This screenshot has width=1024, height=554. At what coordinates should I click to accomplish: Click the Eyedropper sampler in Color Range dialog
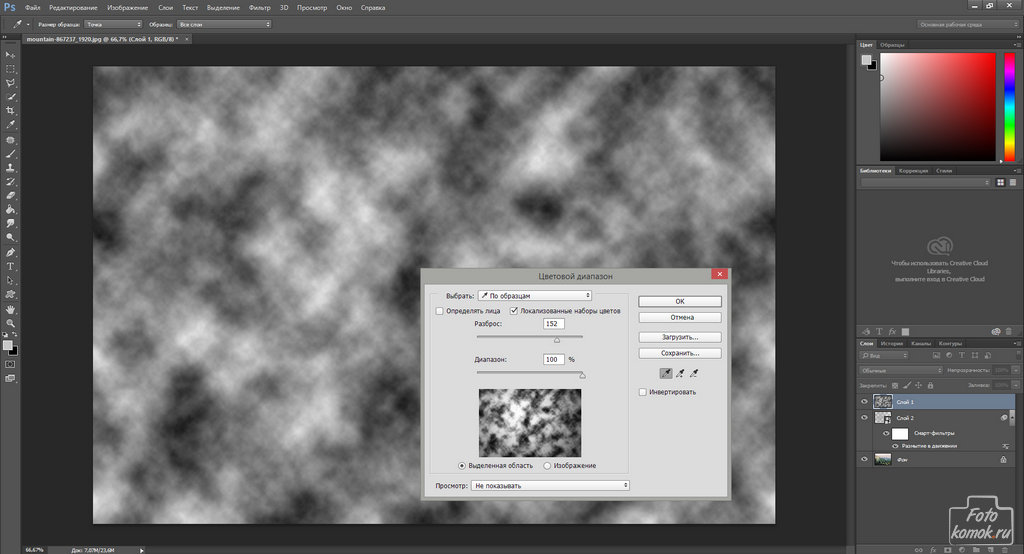coord(665,373)
